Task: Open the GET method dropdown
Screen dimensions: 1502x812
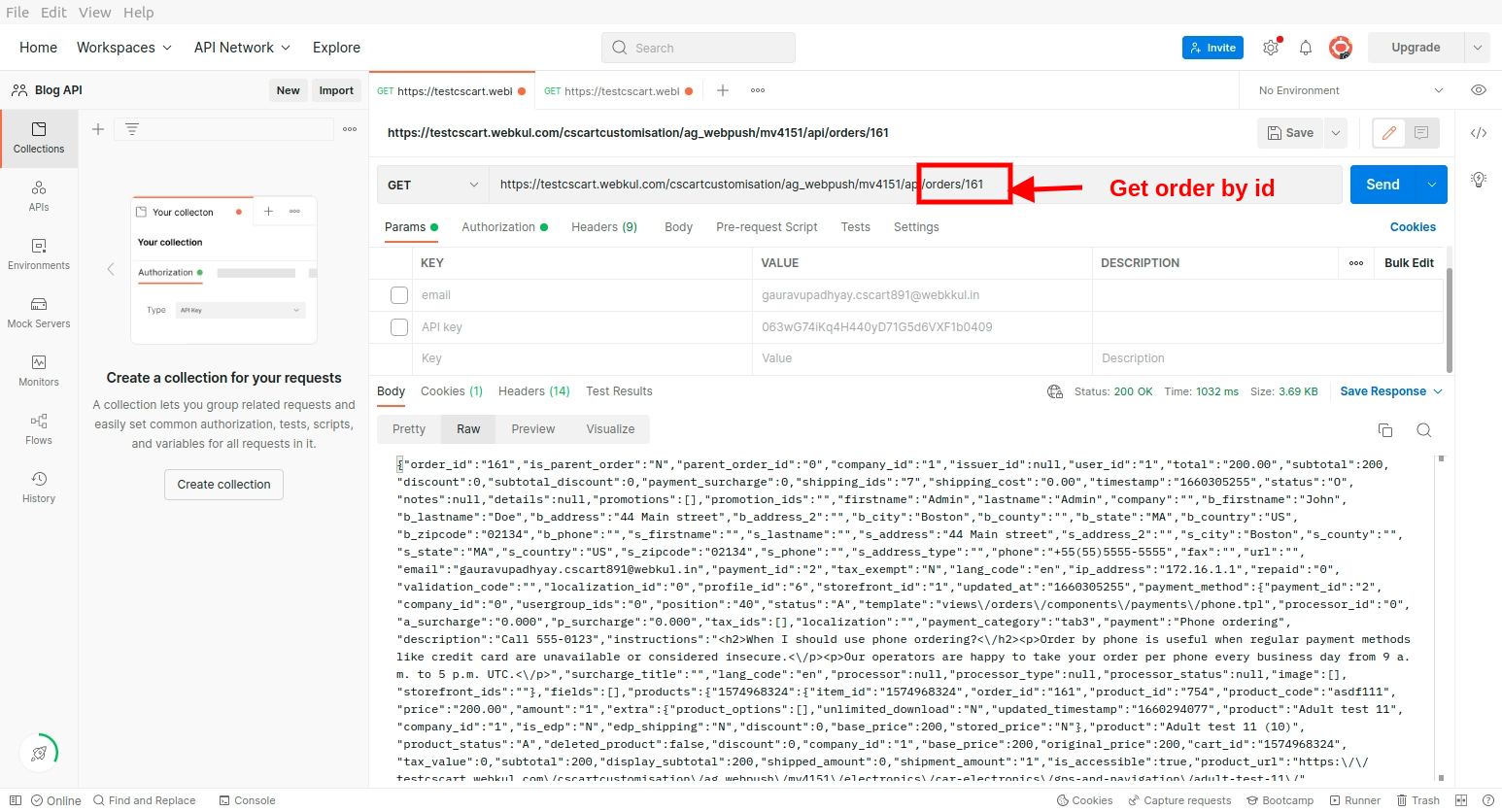Action: click(x=431, y=184)
